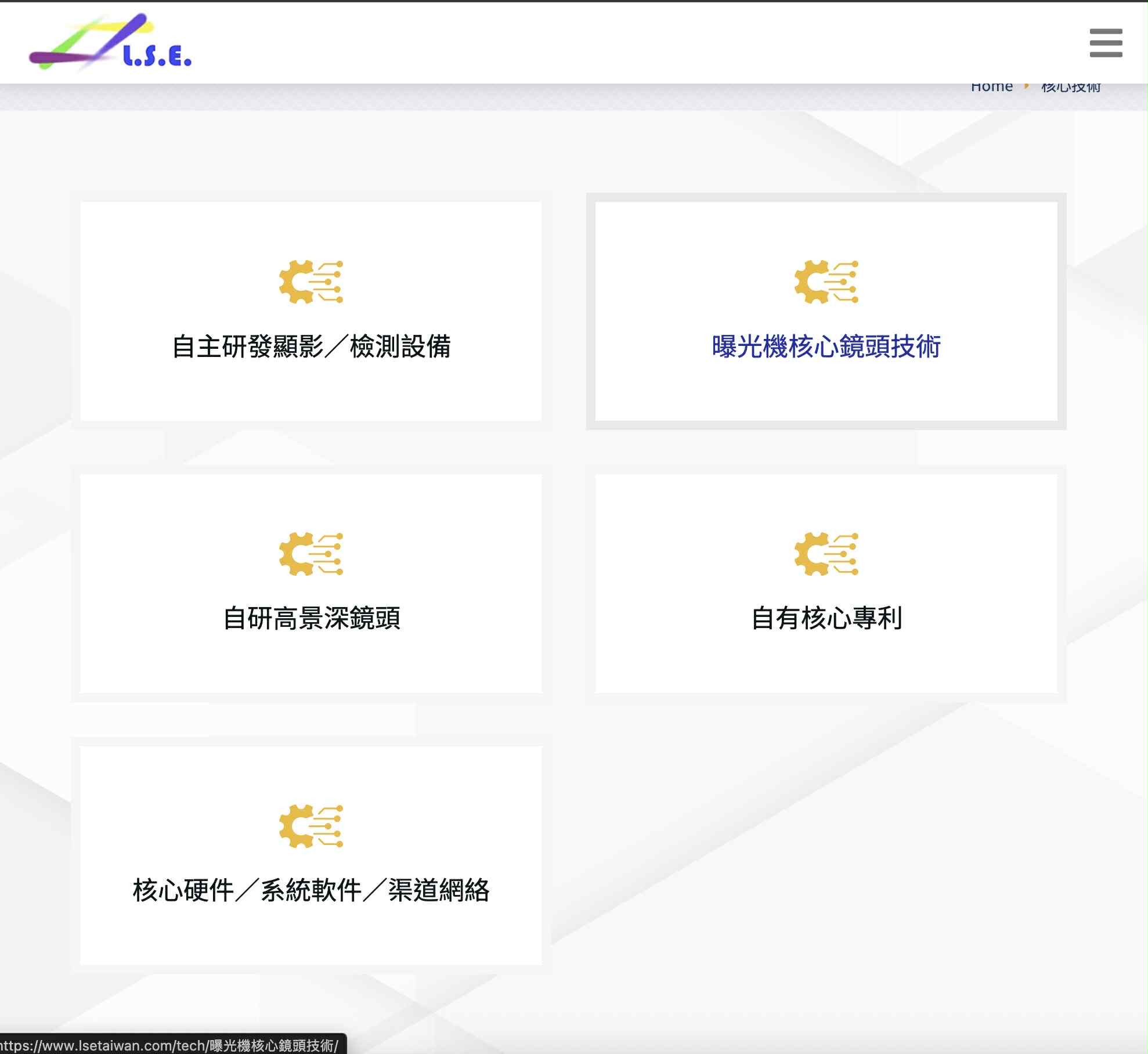Open 核心硬件／系統軟件／渠道網絡 title link
1148x1054 pixels.
pyautogui.click(x=311, y=890)
